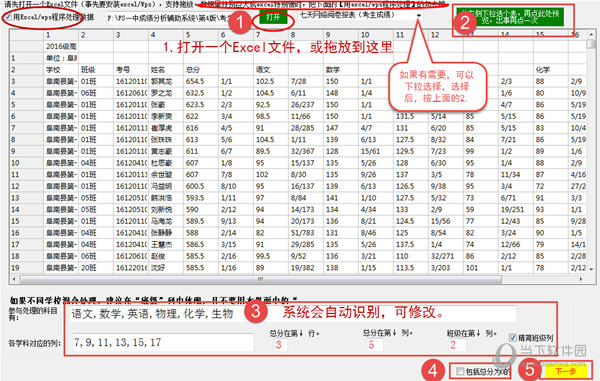Viewport: 600px width, 381px height.
Task: Select the 2016级高 title cell
Action: 61,47
